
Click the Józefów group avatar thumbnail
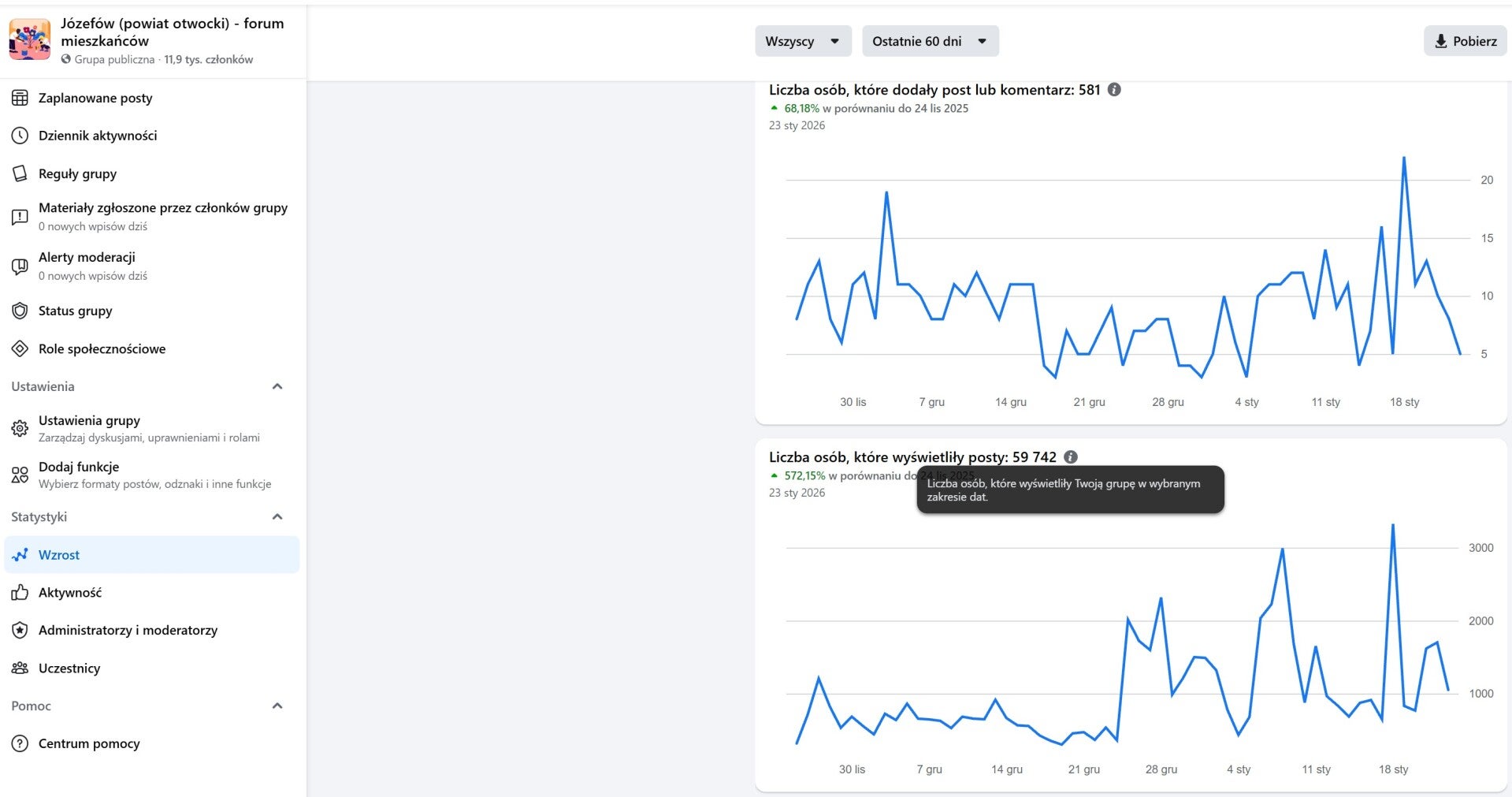click(30, 40)
